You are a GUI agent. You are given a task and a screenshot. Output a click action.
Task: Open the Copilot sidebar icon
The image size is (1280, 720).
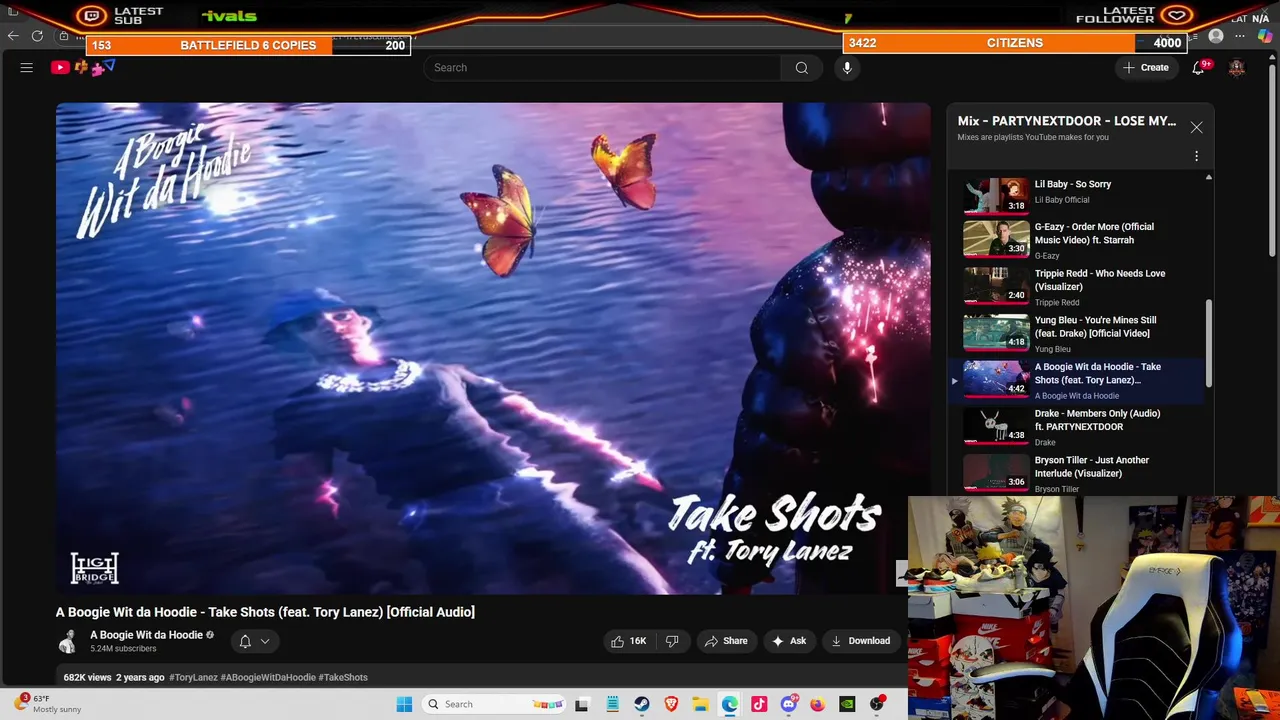[x=1265, y=36]
